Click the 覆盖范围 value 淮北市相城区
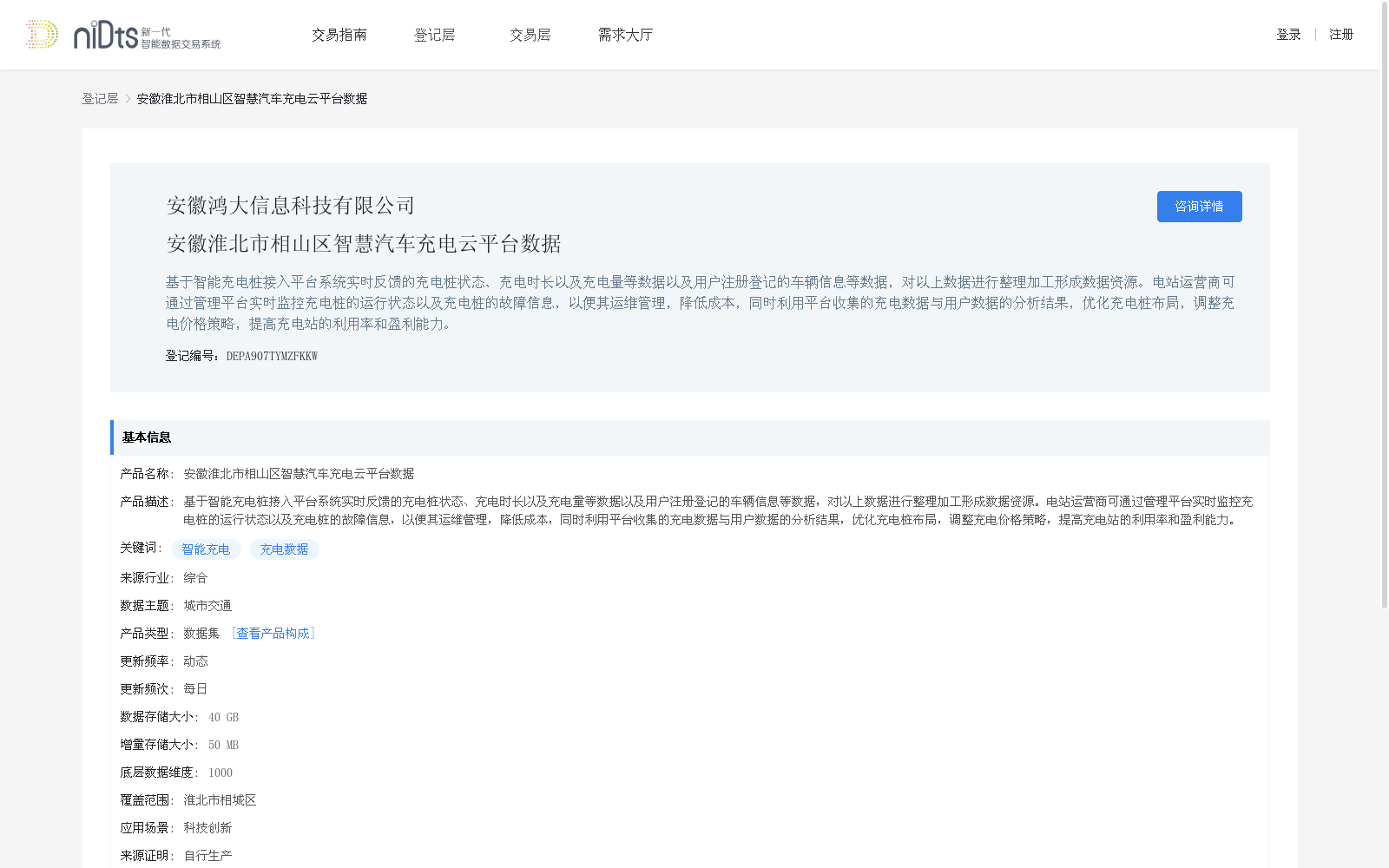 [220, 800]
